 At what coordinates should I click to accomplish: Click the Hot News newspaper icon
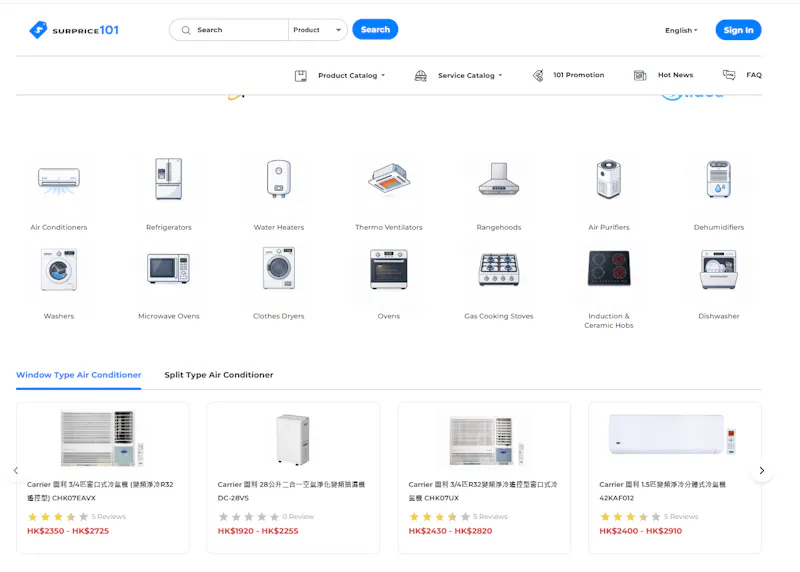(640, 76)
